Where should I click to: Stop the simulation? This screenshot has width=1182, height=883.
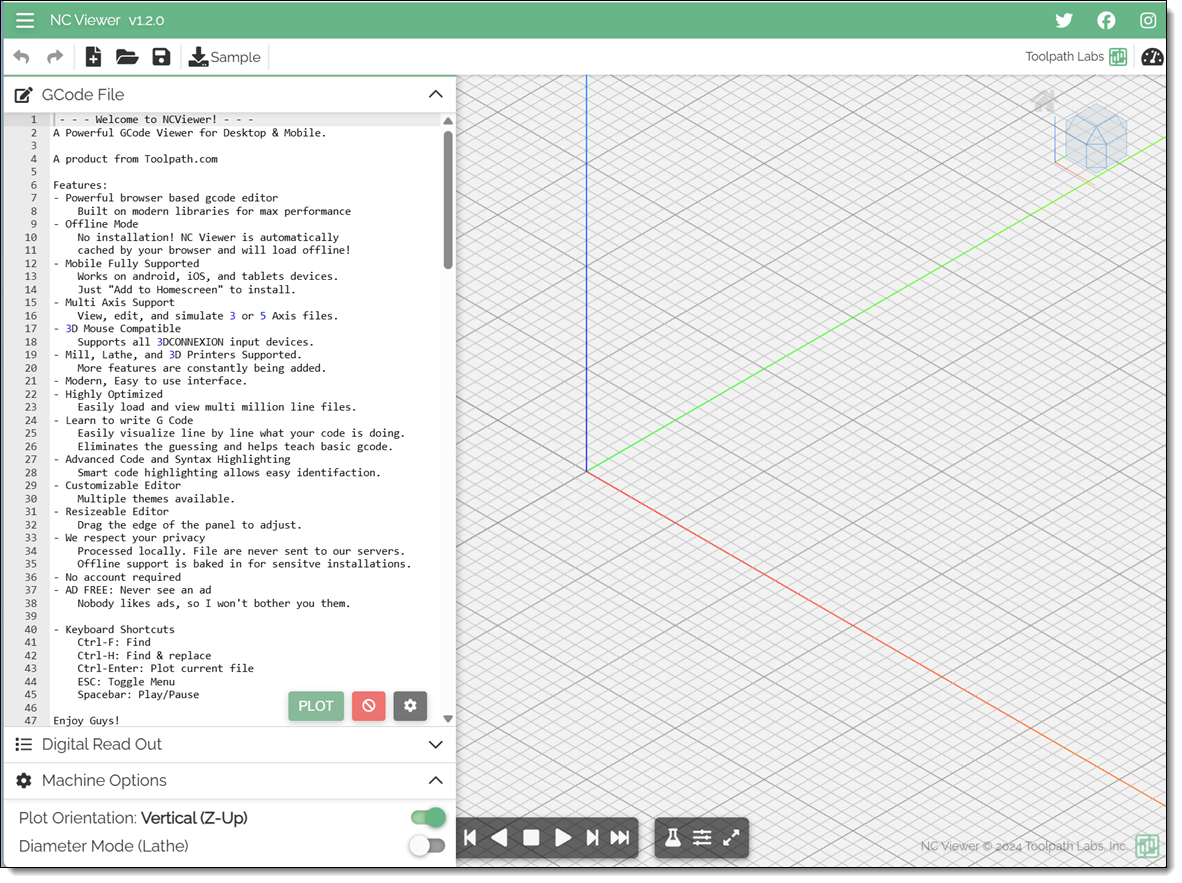(531, 838)
